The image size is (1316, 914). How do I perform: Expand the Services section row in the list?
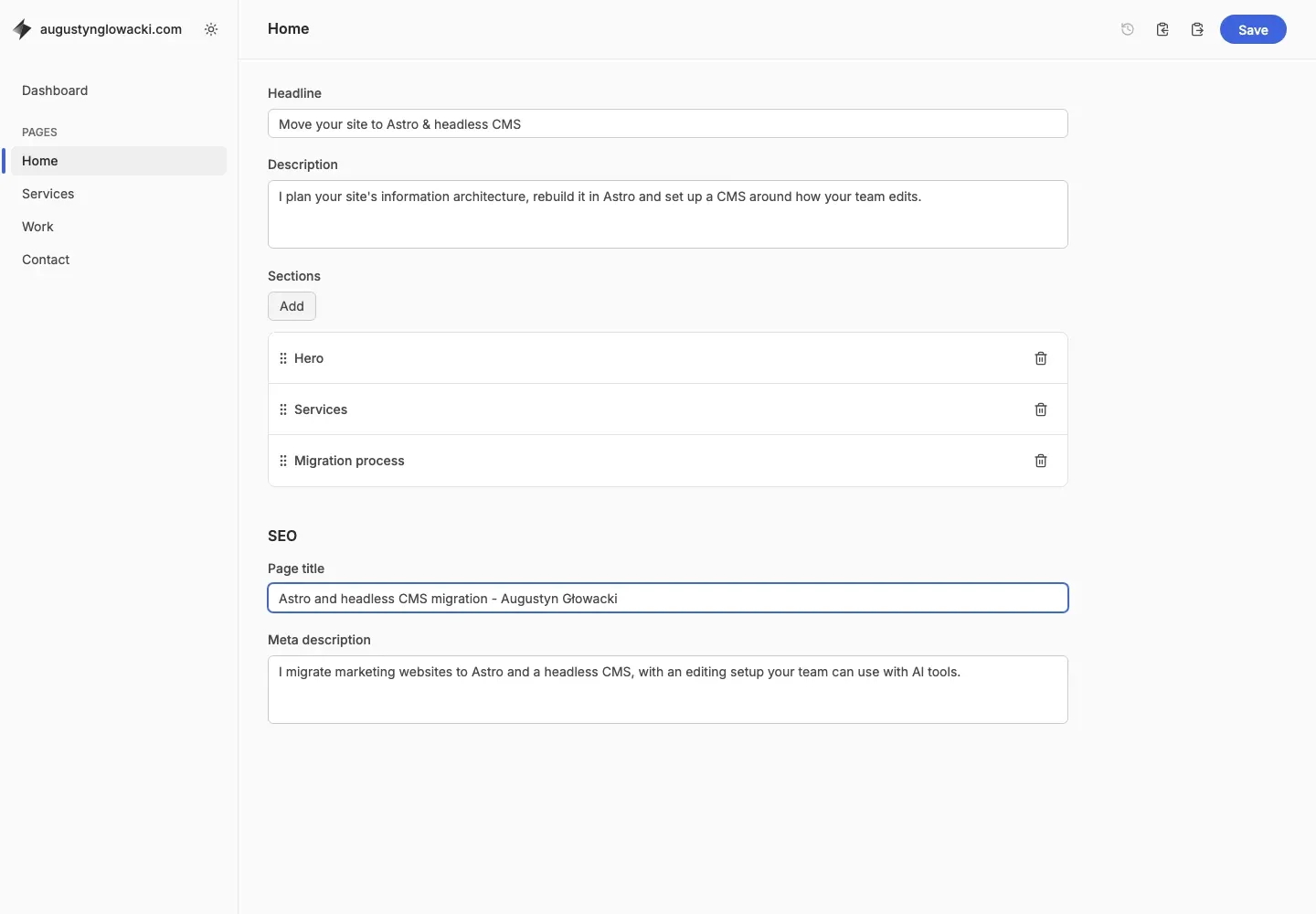[667, 409]
